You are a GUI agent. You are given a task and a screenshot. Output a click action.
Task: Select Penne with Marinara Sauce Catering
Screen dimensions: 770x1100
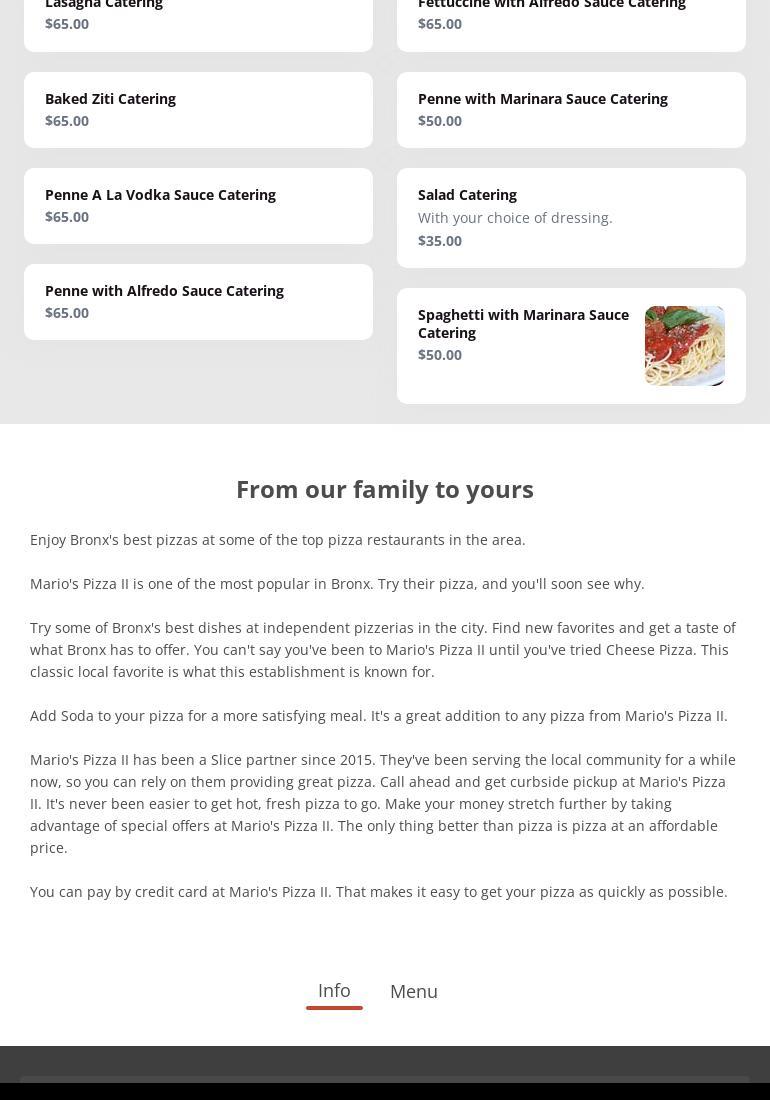point(571,110)
